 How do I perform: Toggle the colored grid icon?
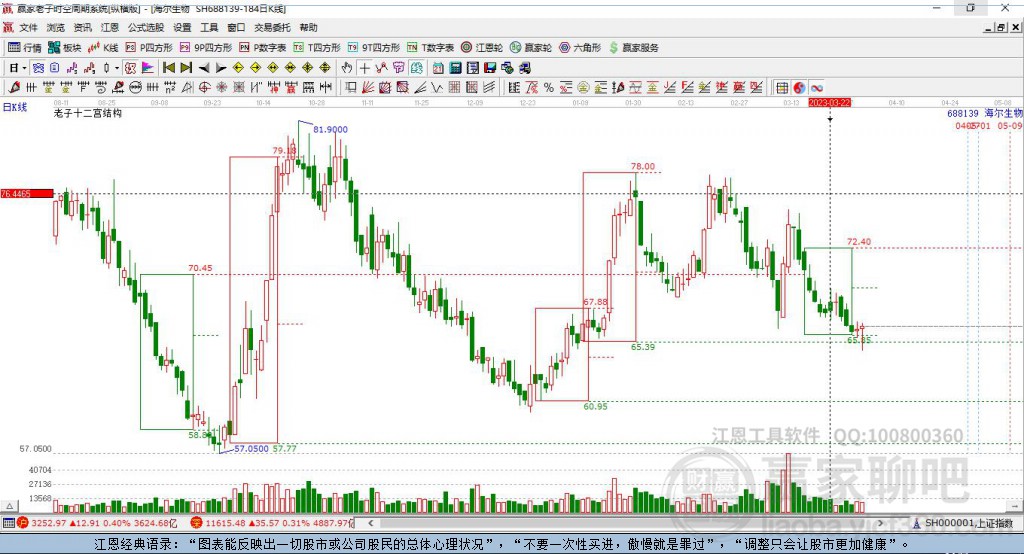pyautogui.click(x=782, y=88)
